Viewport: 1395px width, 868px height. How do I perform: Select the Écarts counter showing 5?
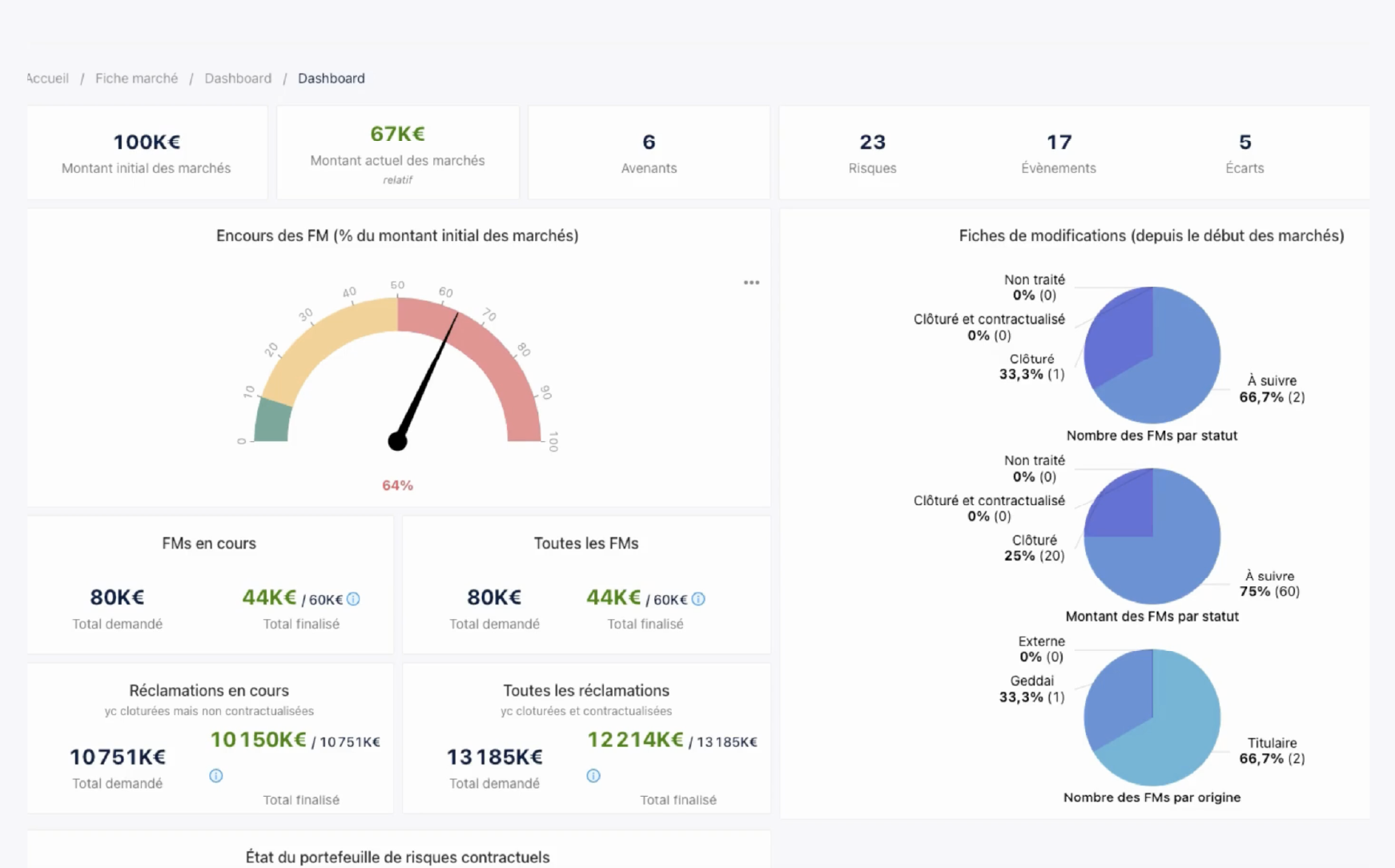click(x=1244, y=152)
